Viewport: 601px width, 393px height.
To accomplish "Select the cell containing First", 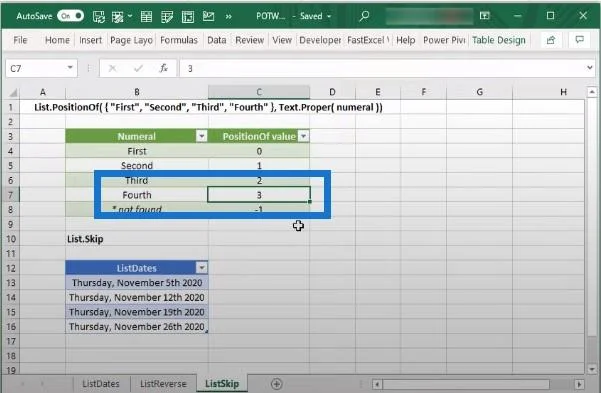I will [137, 151].
